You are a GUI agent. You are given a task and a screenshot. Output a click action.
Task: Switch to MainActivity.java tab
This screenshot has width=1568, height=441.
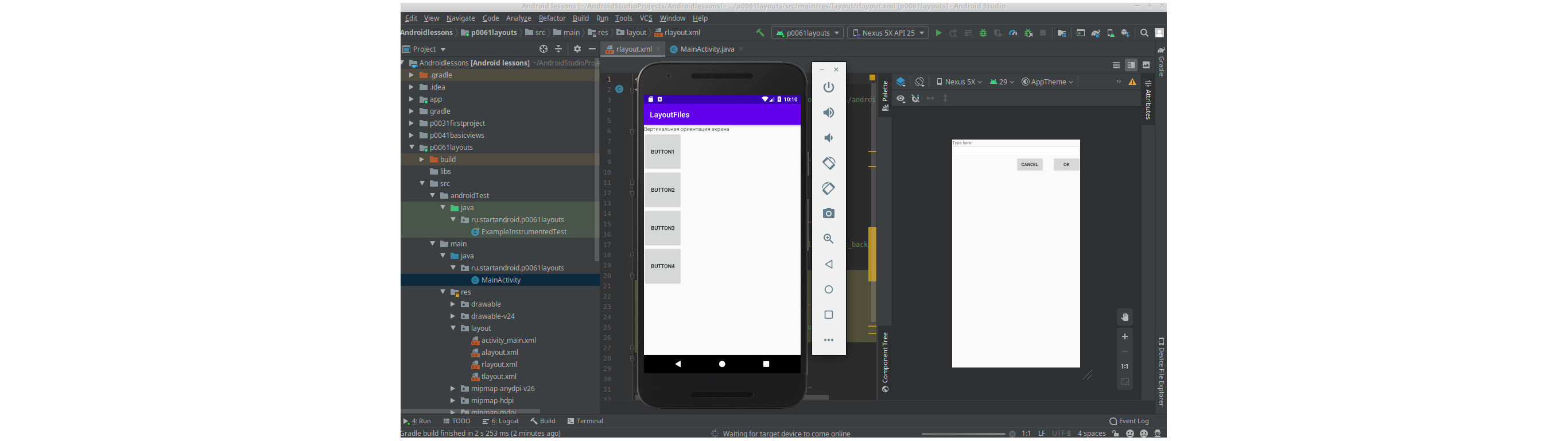click(707, 49)
